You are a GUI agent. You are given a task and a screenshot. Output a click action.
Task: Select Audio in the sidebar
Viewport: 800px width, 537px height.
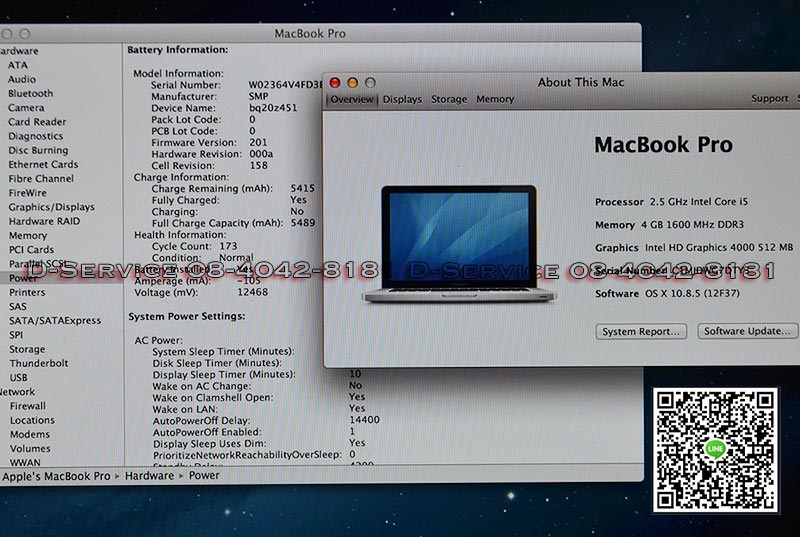[x=22, y=80]
